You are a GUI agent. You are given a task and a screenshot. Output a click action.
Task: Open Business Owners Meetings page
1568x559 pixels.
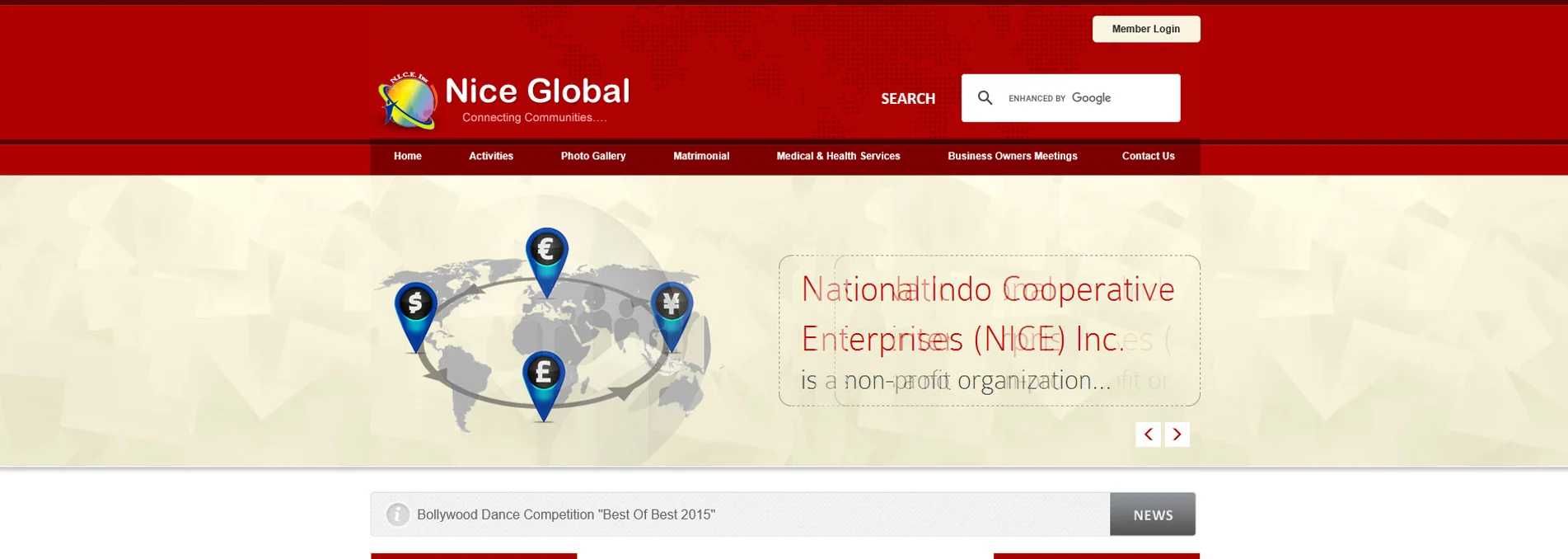pos(1013,156)
